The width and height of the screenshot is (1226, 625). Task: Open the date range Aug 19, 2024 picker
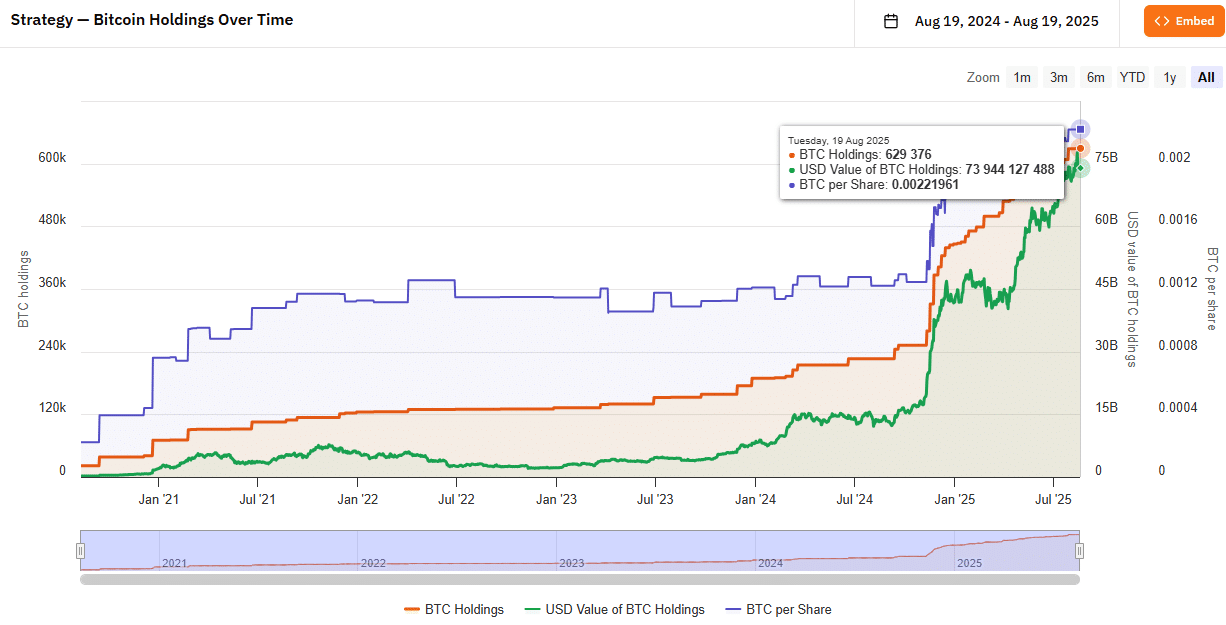tap(1006, 21)
